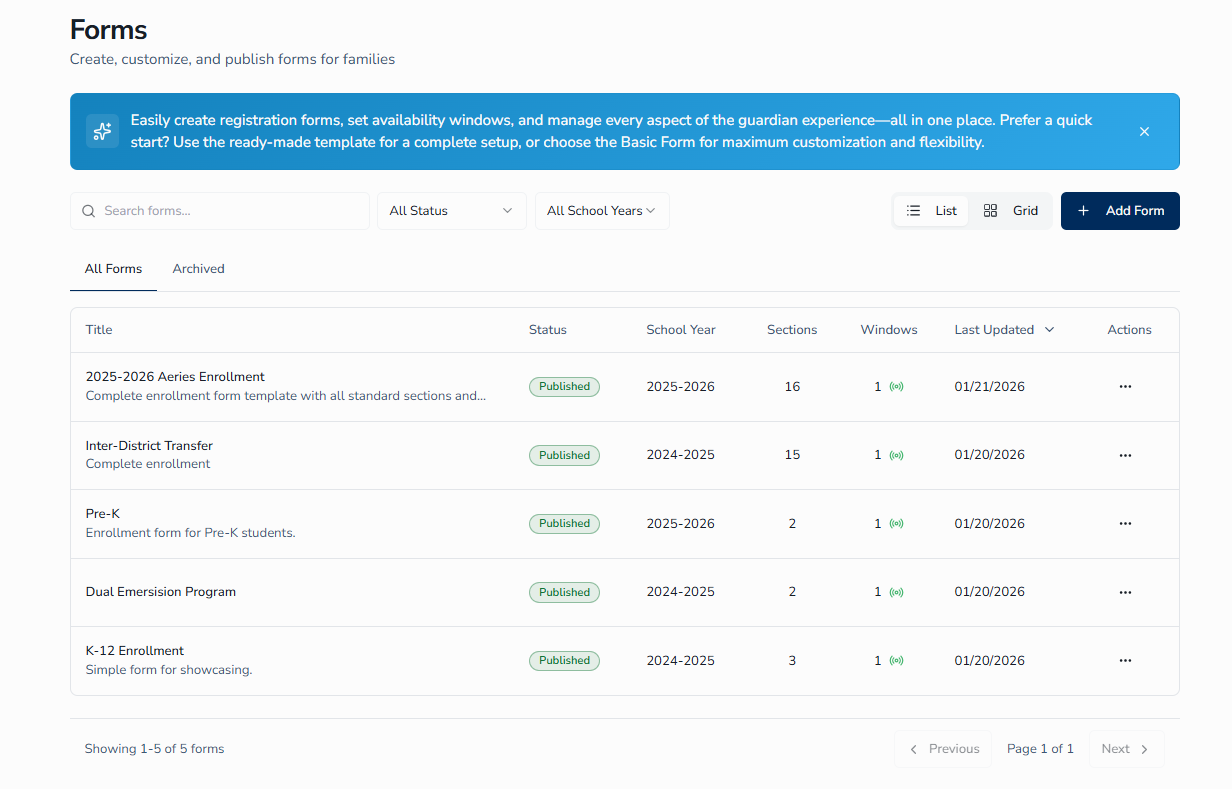Go to Previous page

tap(943, 749)
